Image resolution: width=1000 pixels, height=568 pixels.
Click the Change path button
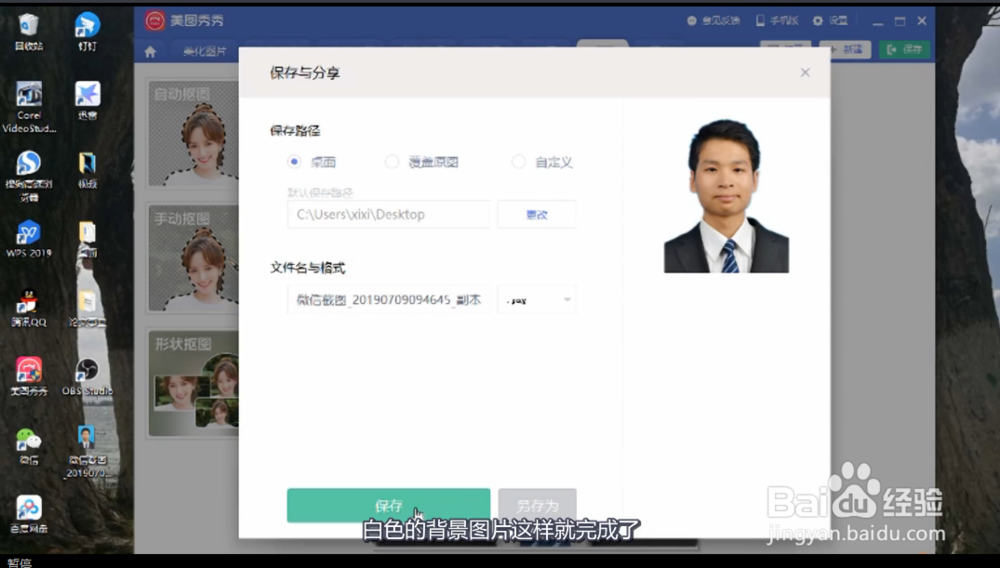pos(537,214)
